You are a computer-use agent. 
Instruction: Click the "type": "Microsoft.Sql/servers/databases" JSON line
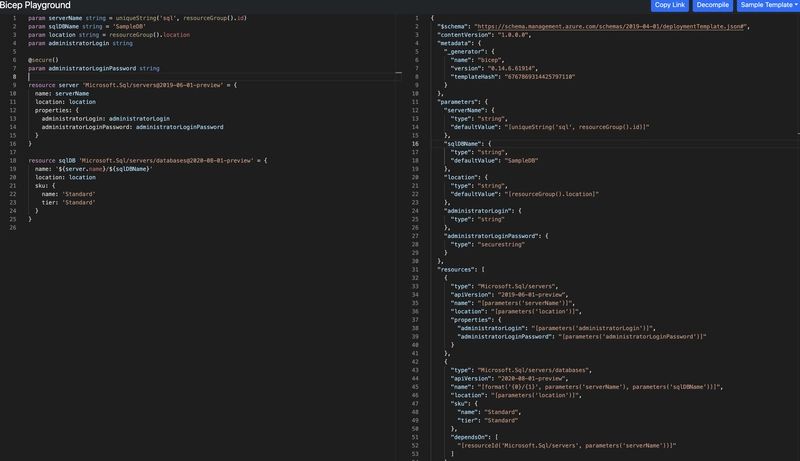click(x=521, y=370)
